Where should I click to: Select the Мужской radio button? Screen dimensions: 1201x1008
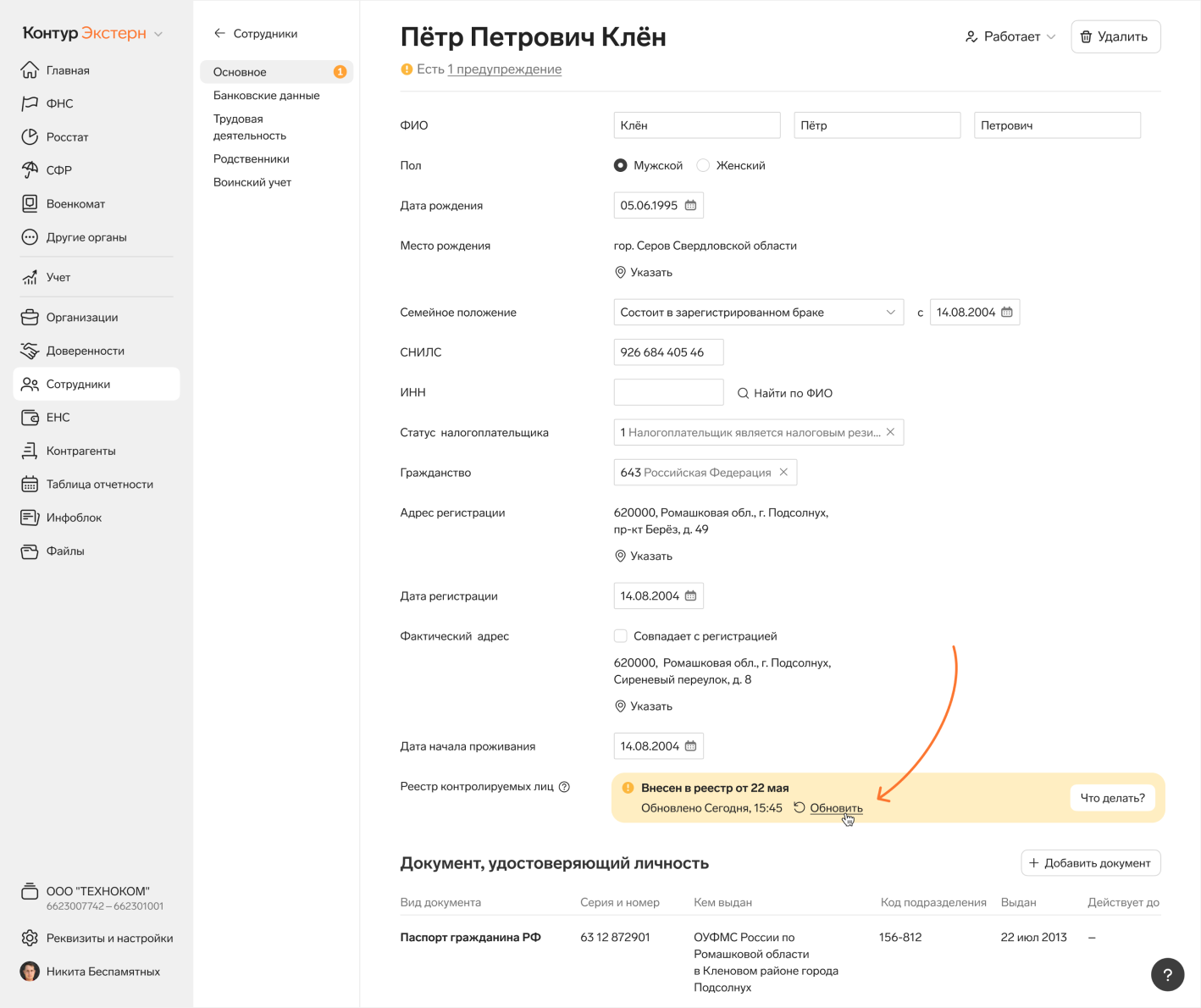tap(621, 166)
